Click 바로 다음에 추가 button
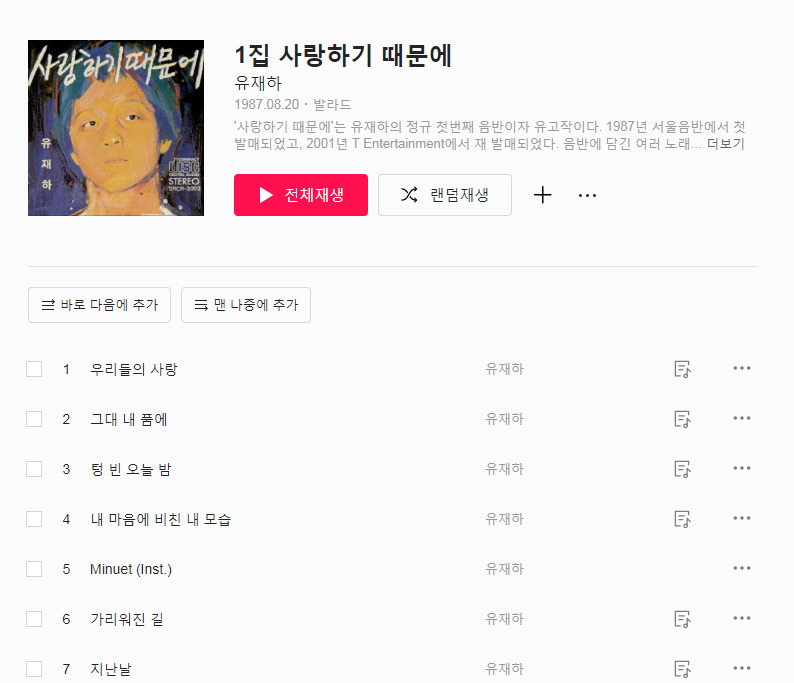This screenshot has width=794, height=683. tap(99, 305)
